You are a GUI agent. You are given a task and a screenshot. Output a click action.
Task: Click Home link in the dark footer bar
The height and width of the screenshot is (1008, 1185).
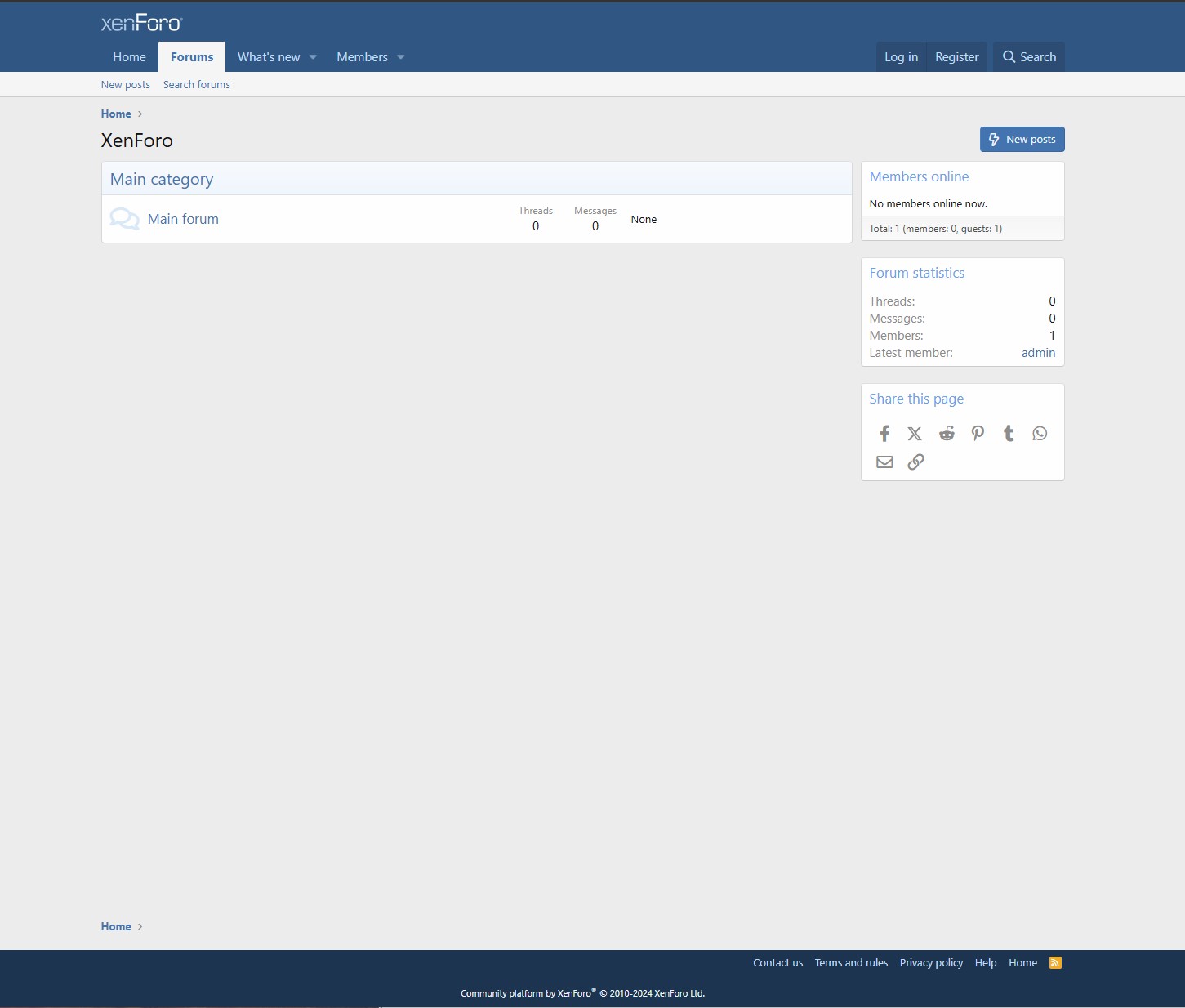(1022, 963)
